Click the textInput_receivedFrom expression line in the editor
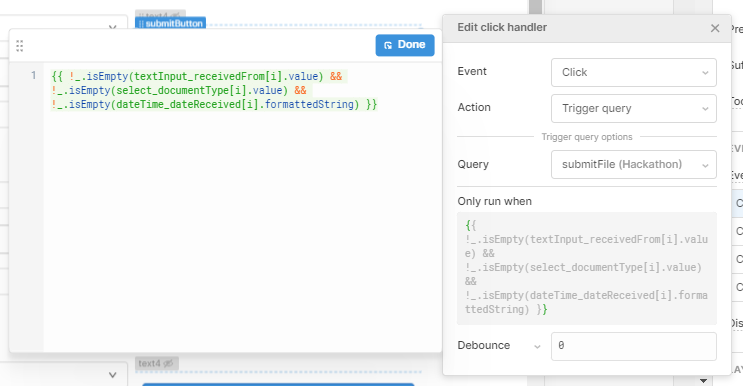 pyautogui.click(x=197, y=76)
